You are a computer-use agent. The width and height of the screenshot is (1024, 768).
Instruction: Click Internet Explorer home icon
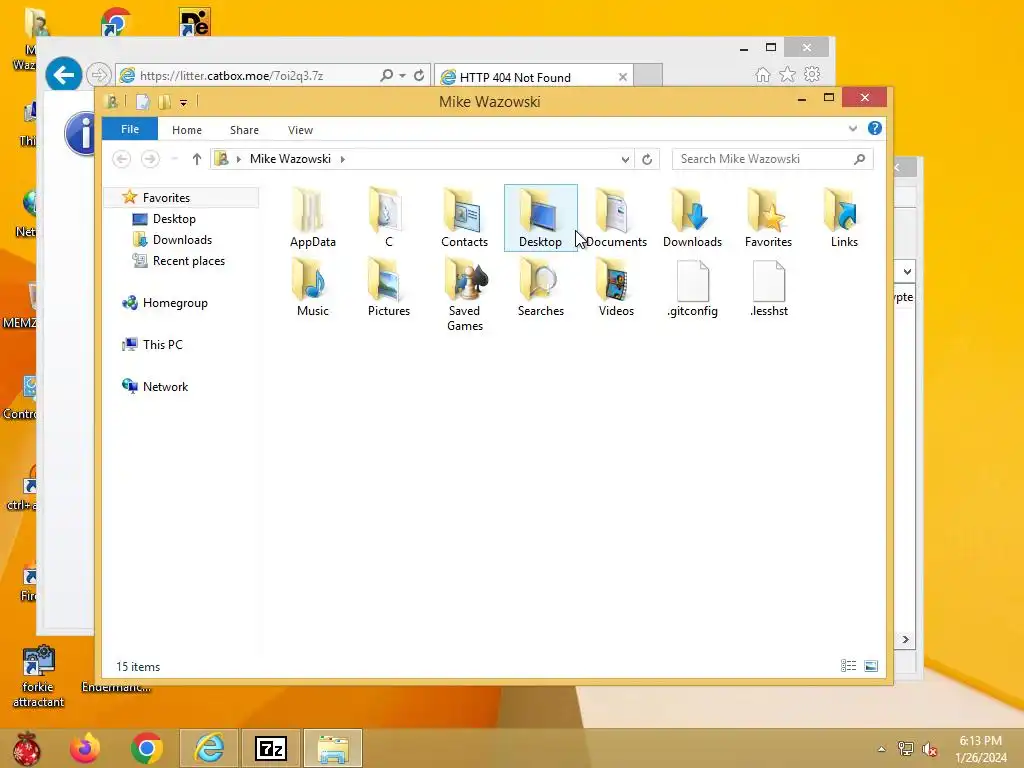coord(762,75)
